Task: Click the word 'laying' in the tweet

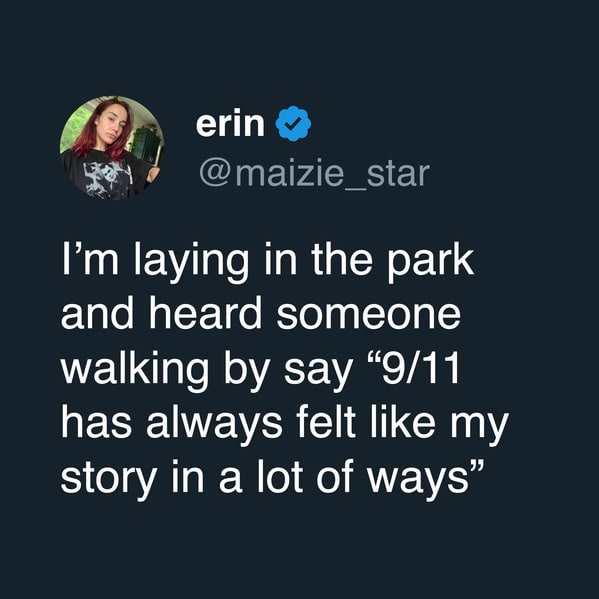Action: [x=192, y=262]
